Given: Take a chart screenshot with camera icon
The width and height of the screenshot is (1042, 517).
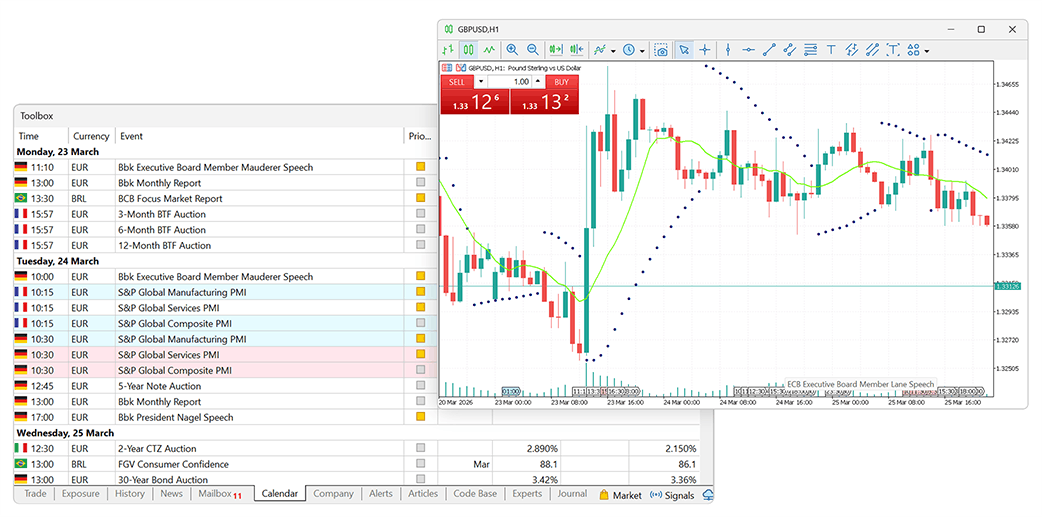Looking at the screenshot, I should (661, 50).
